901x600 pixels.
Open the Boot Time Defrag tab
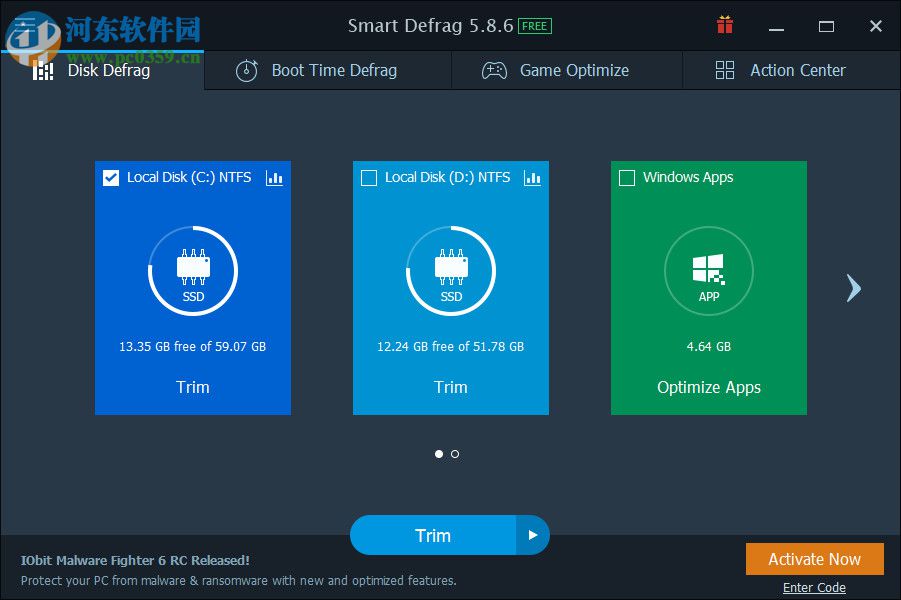[334, 70]
